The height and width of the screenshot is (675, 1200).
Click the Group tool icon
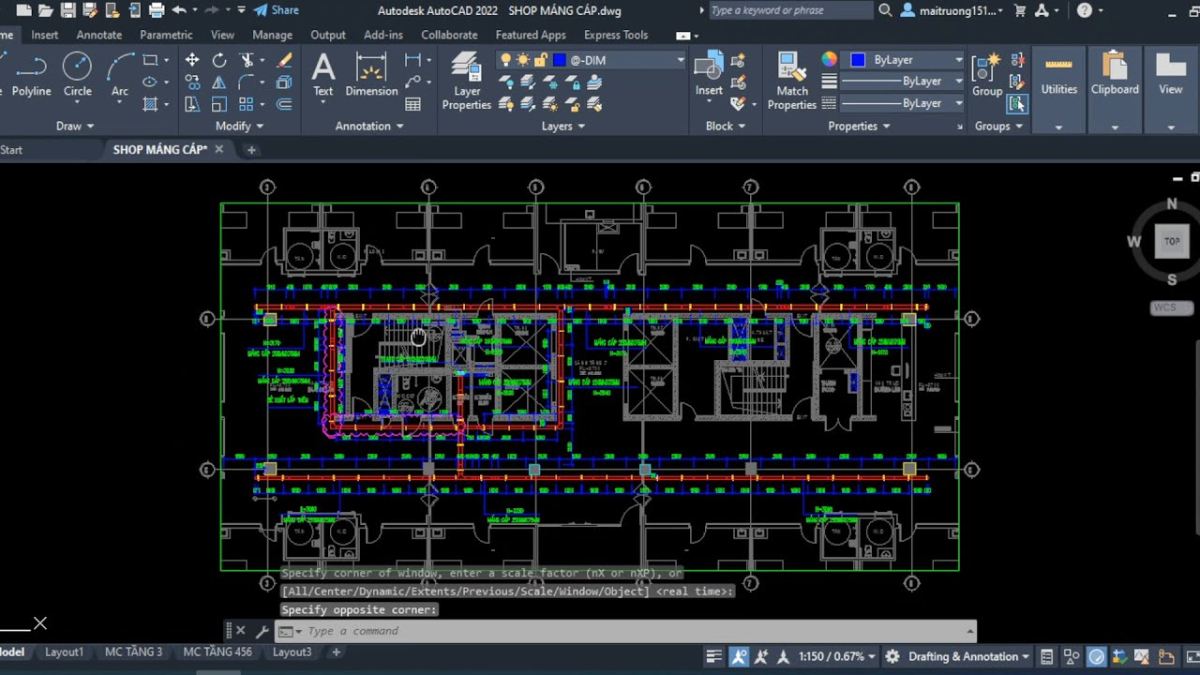987,75
